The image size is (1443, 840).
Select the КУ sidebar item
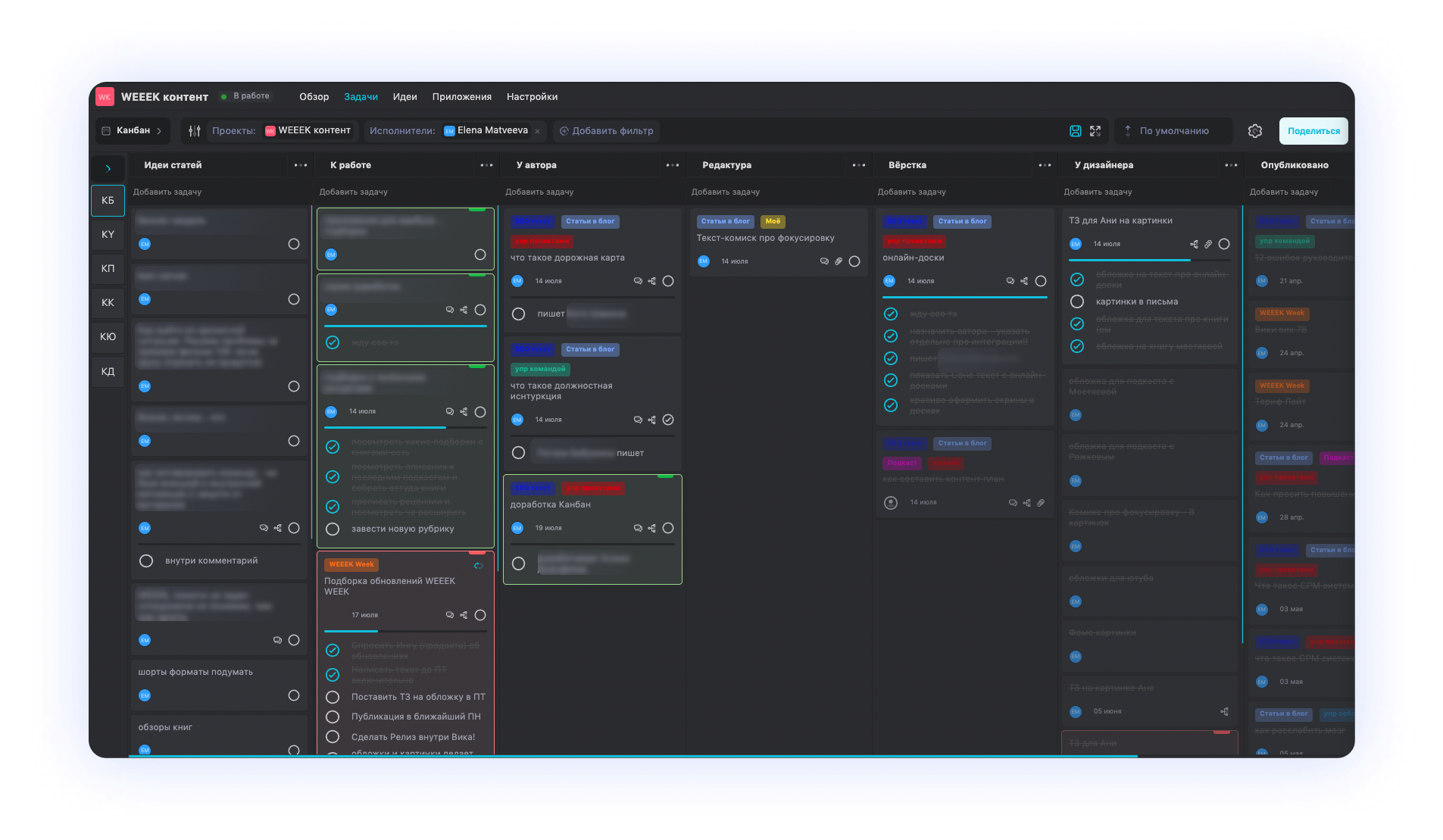point(108,235)
